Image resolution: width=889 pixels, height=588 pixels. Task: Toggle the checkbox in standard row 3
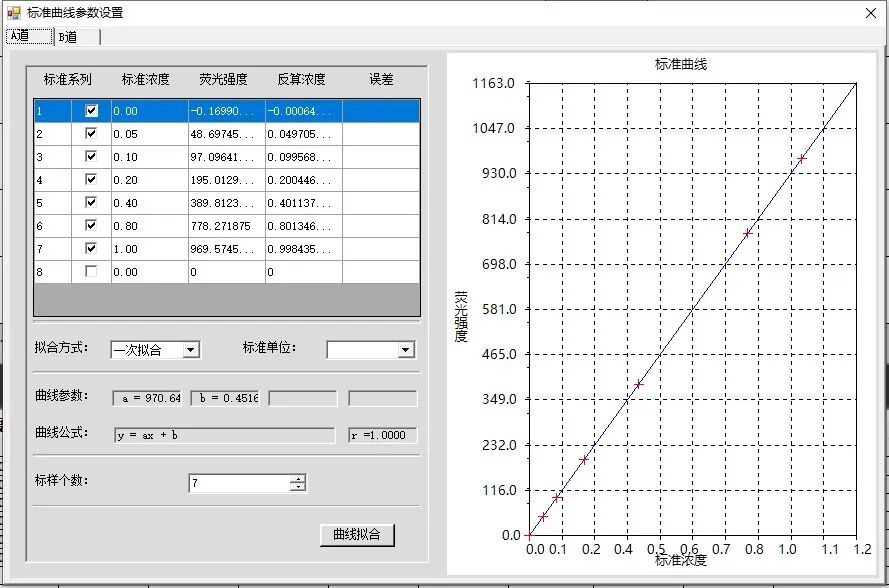click(91, 156)
